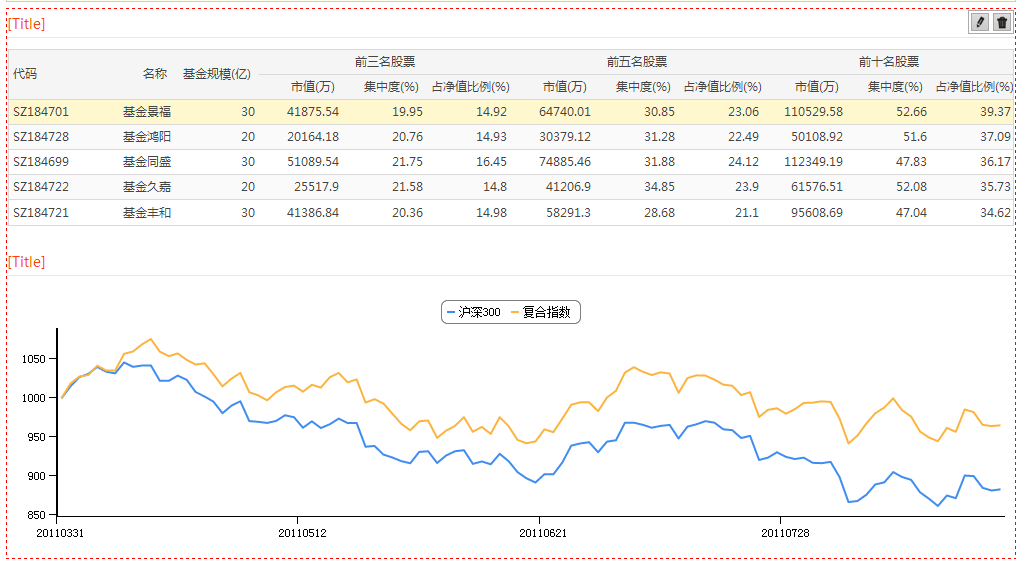Screen dimensions: 1025x567
Task: Sort table by 代码 column header
Action: (25, 74)
